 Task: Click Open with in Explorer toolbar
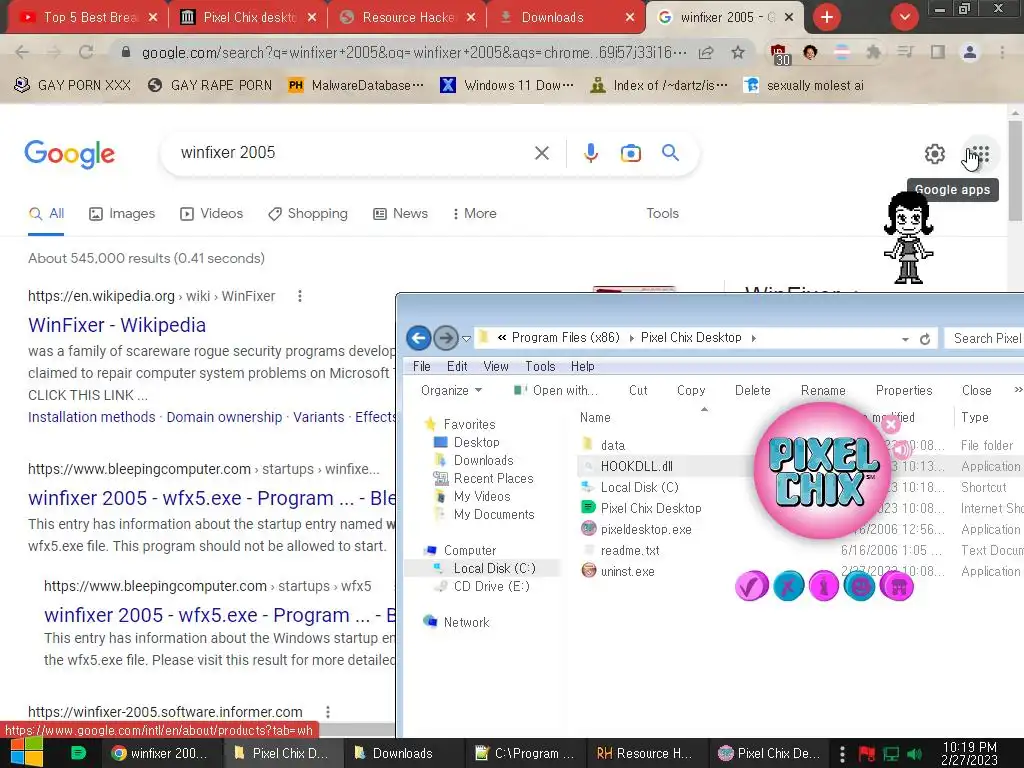[x=556, y=391]
